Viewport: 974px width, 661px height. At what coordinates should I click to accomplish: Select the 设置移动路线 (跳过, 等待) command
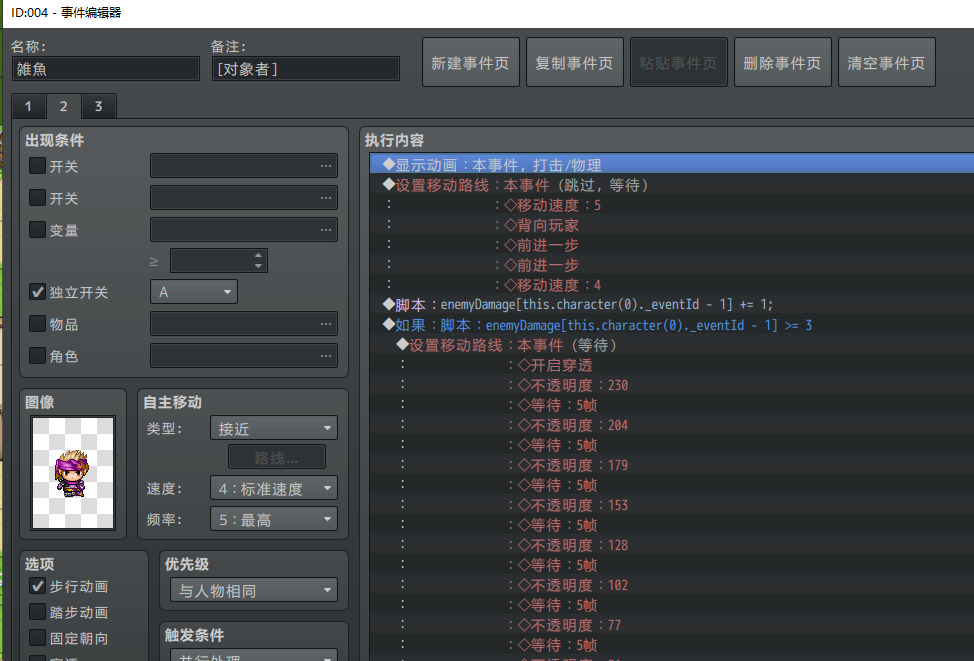(671, 185)
